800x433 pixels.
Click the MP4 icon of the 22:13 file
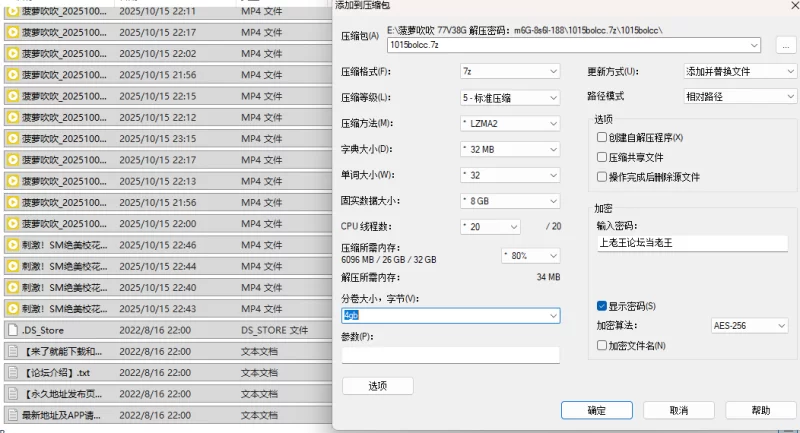click(13, 181)
